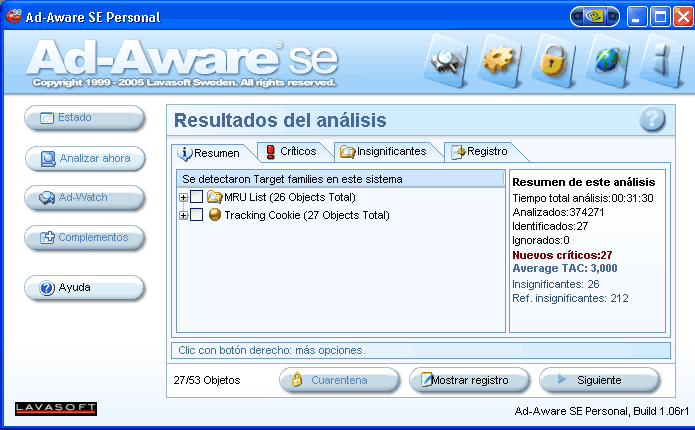Check the Tracking Cookie checkbox
Screen dimensions: 695x430
pos(197,215)
